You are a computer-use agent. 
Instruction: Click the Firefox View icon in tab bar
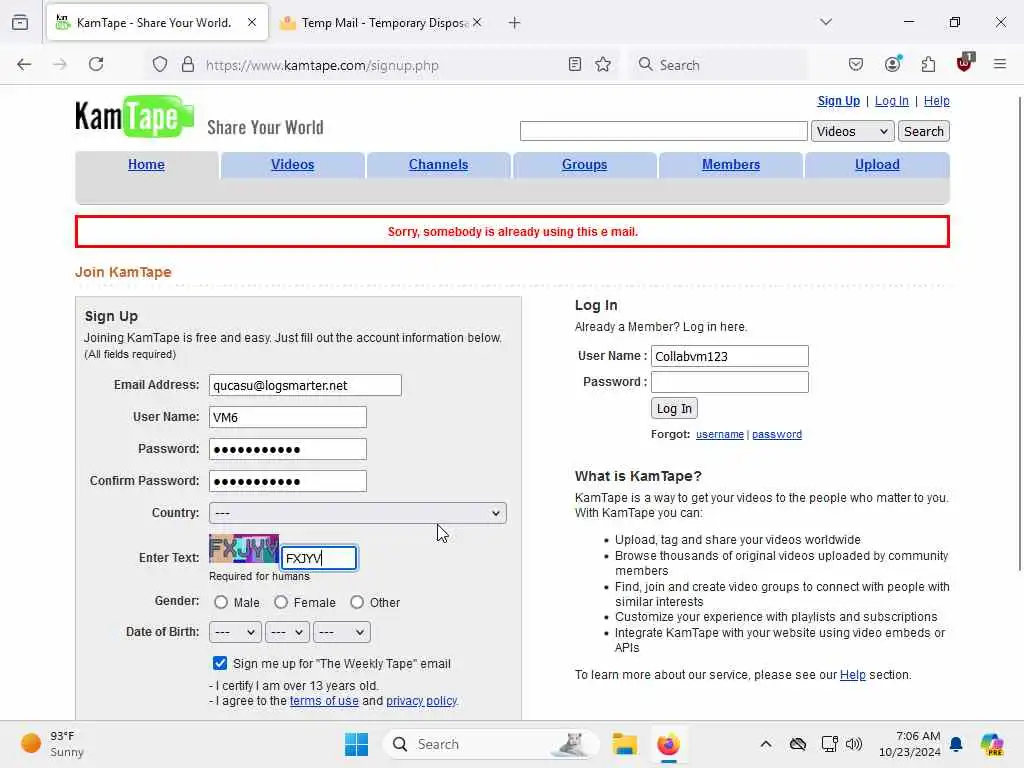point(20,22)
